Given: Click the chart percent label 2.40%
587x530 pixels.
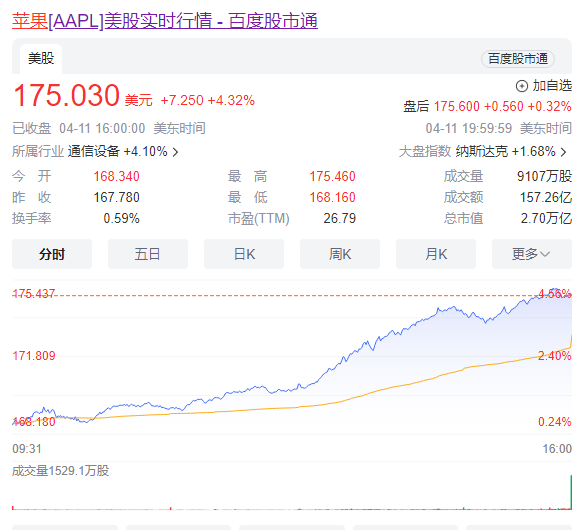Looking at the screenshot, I should tap(555, 356).
